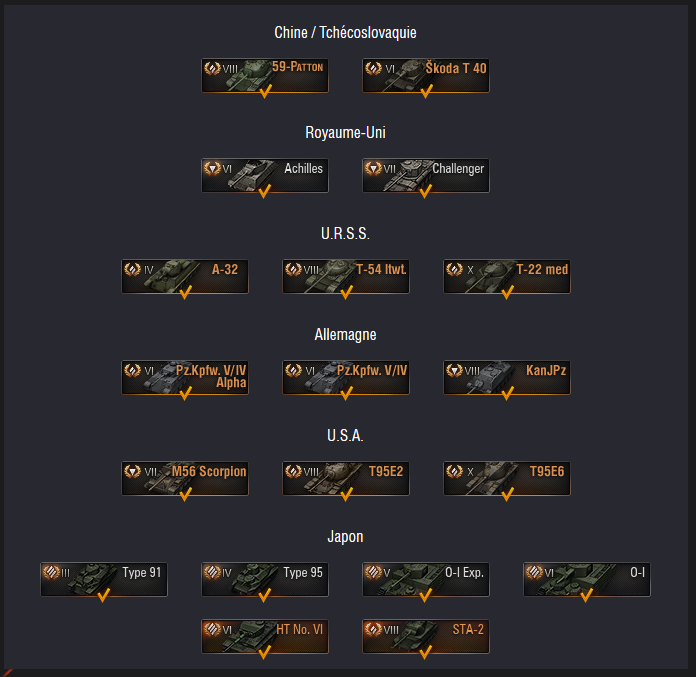Click the O-I heavy tank thumbnail
Viewport: 696px width, 677px height.
tap(577, 578)
